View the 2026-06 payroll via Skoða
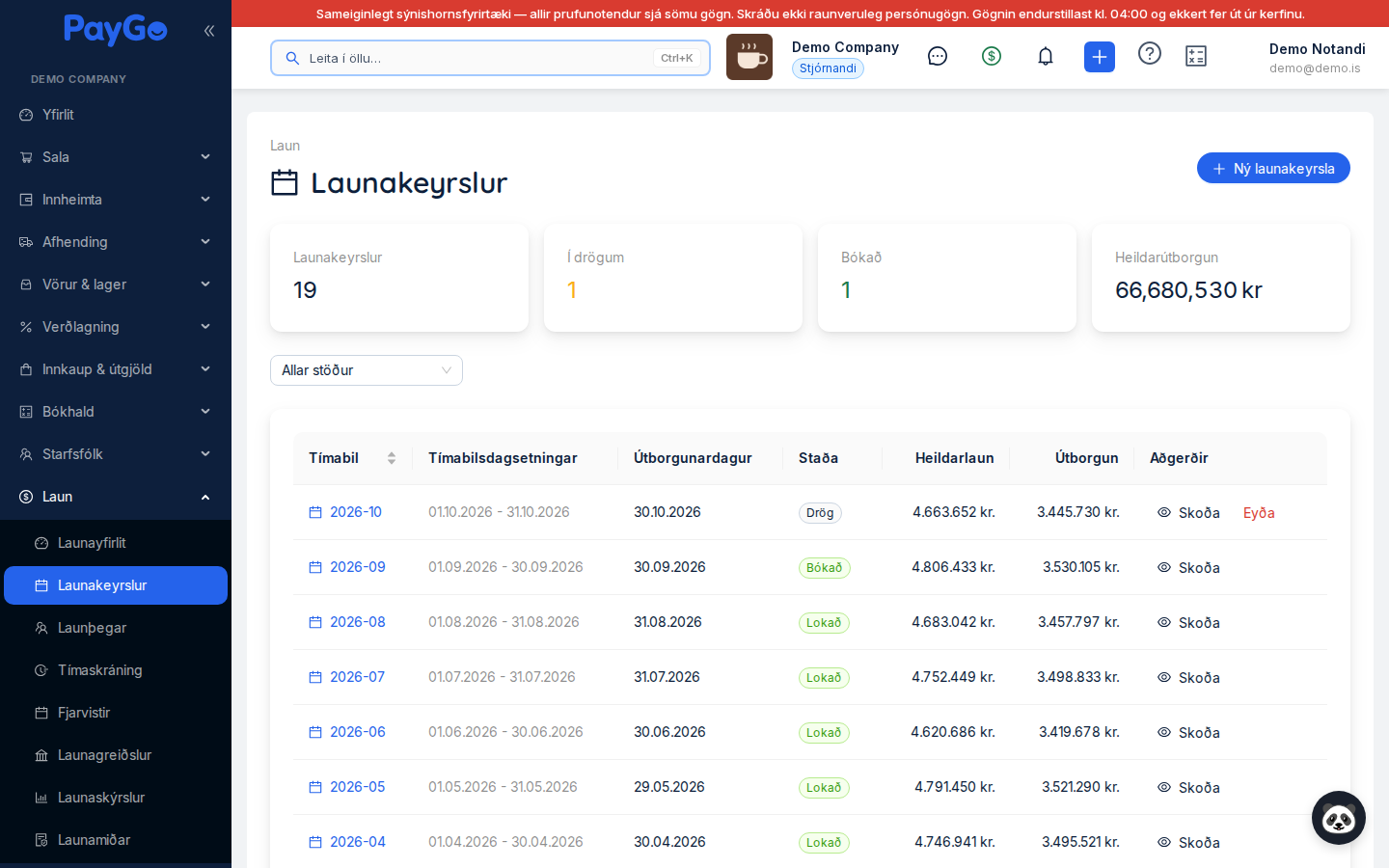1389x868 pixels. tap(1188, 732)
